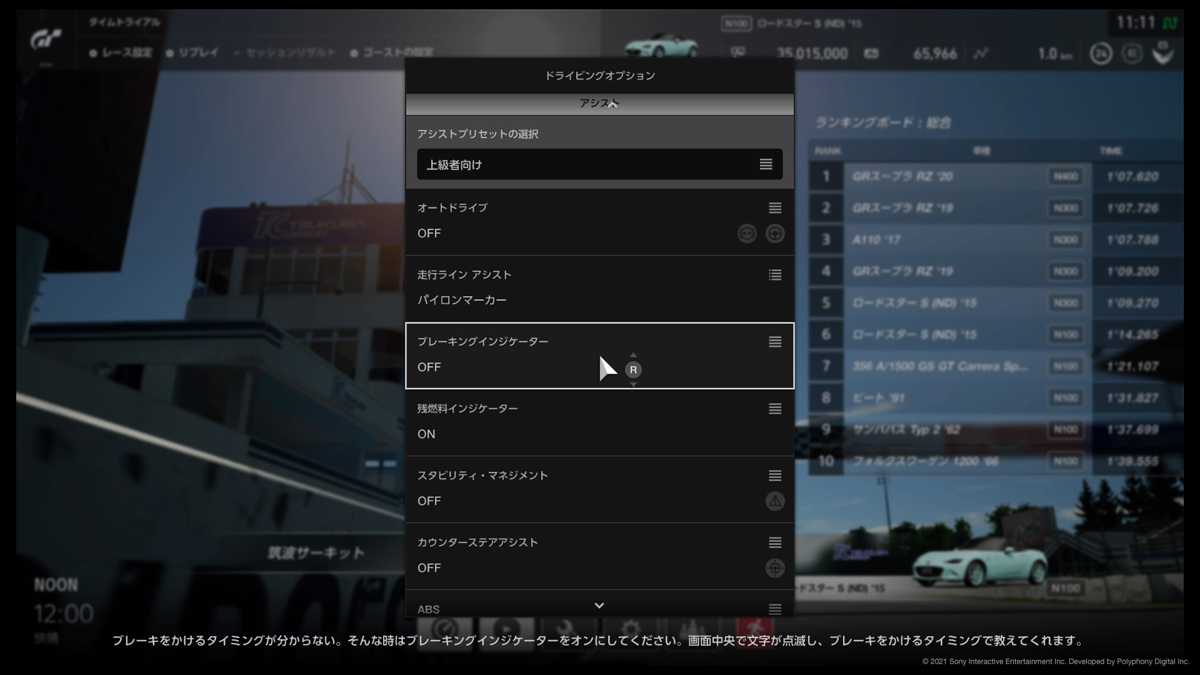This screenshot has width=1200, height=675.
Task: Open リプレイ in top menu
Action: coord(197,53)
